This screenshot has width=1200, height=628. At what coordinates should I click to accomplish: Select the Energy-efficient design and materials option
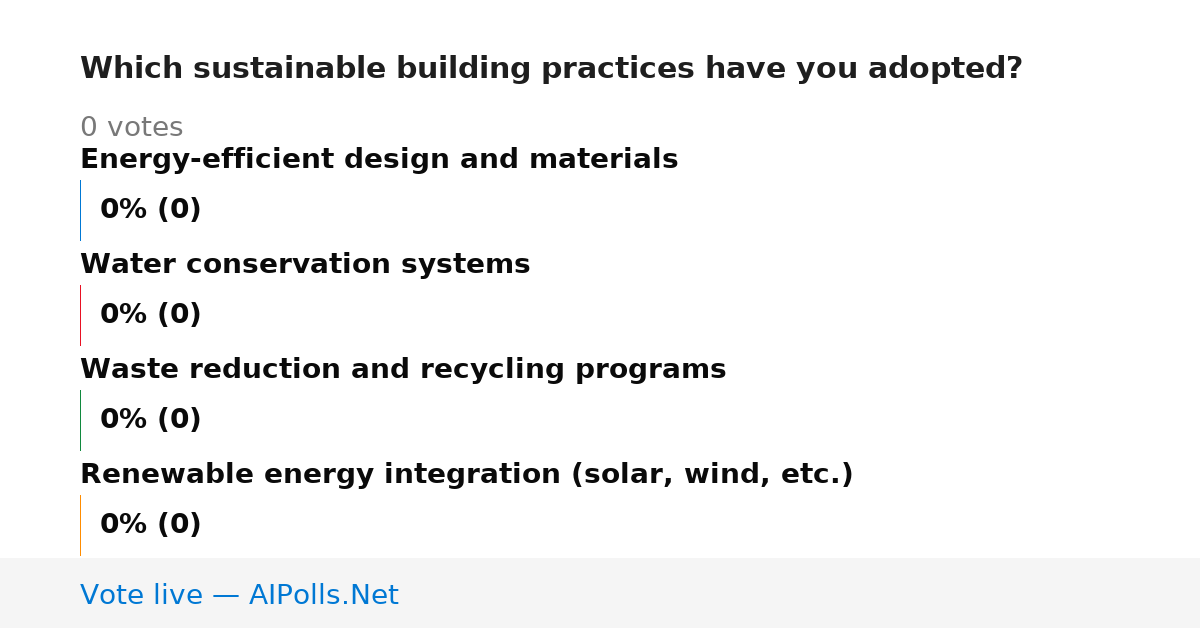379,159
